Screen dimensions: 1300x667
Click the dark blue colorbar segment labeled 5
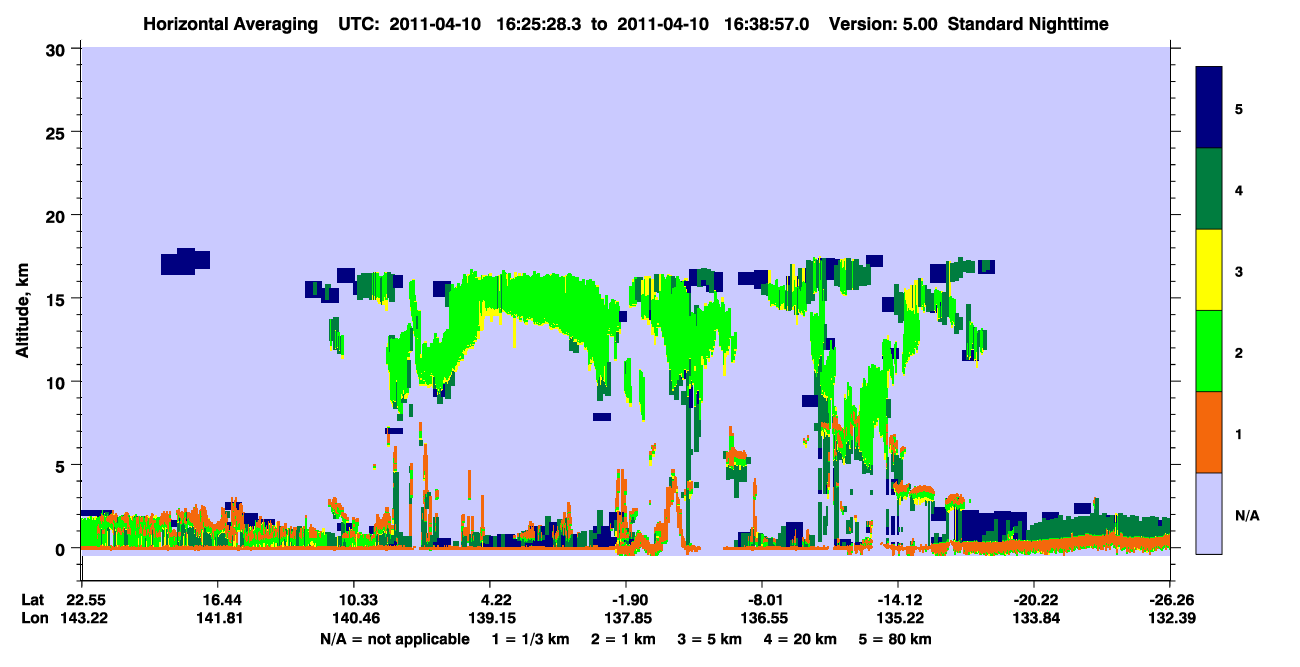(1209, 108)
